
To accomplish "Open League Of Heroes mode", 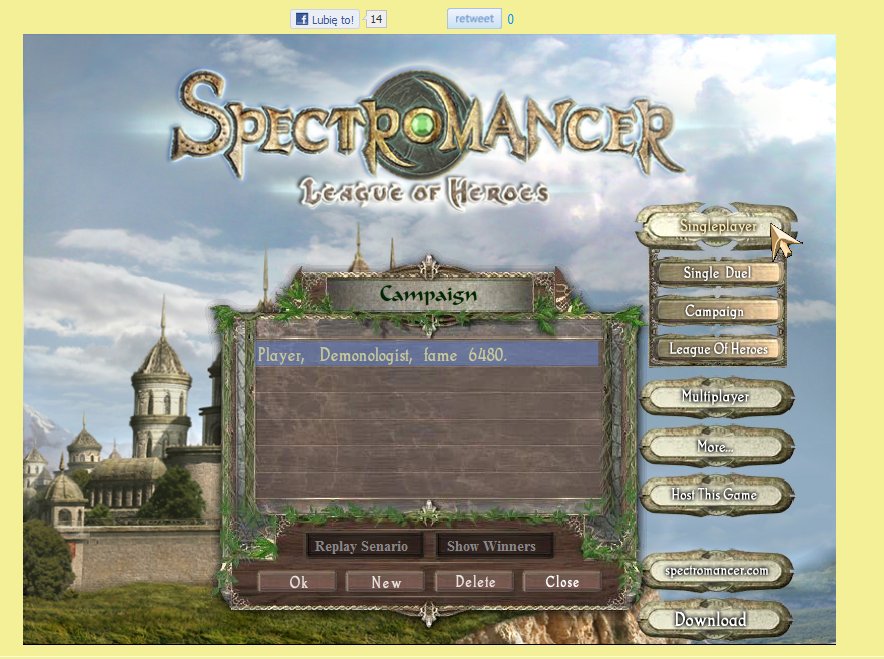I will [718, 349].
